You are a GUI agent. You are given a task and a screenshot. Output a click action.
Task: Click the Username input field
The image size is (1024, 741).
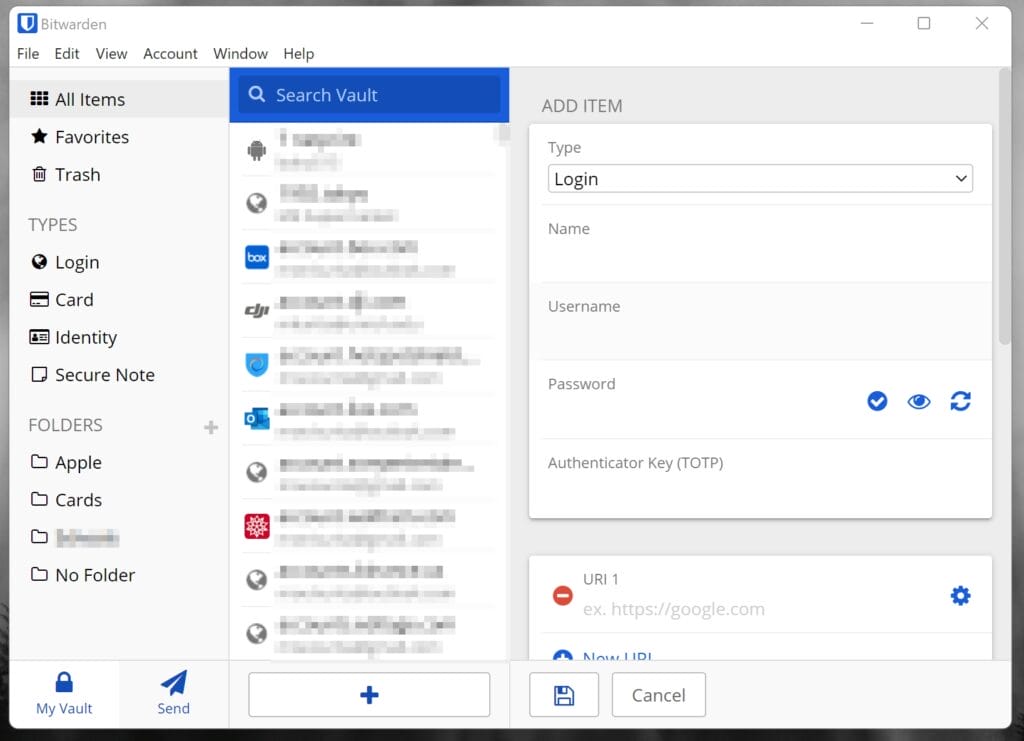760,321
